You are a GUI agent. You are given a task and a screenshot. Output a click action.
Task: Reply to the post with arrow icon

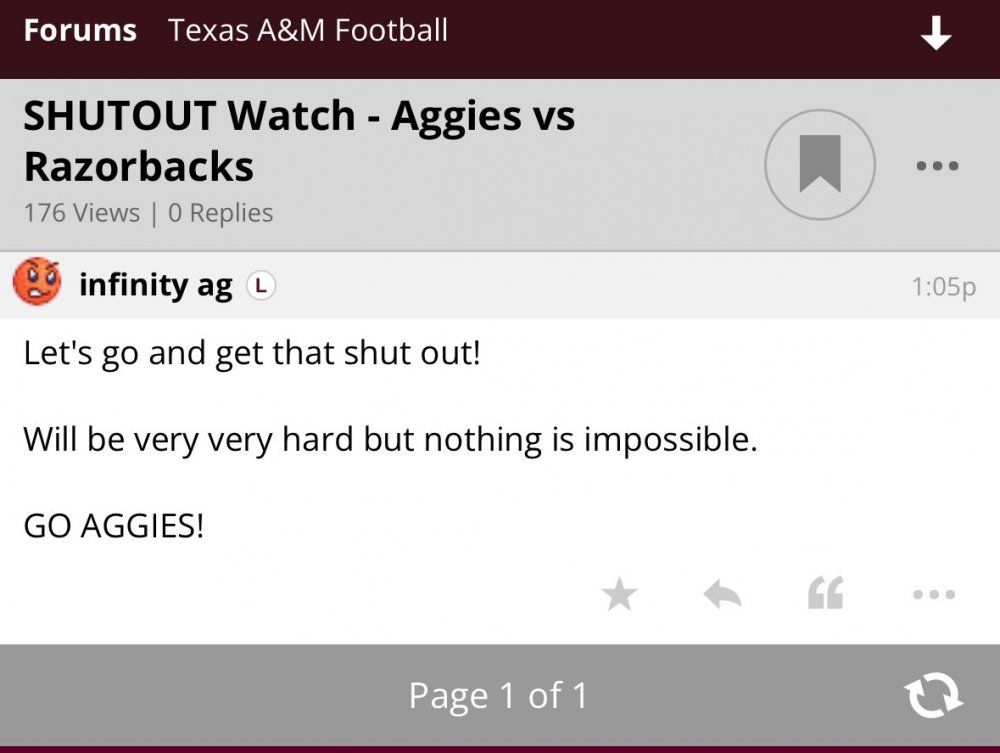(722, 596)
